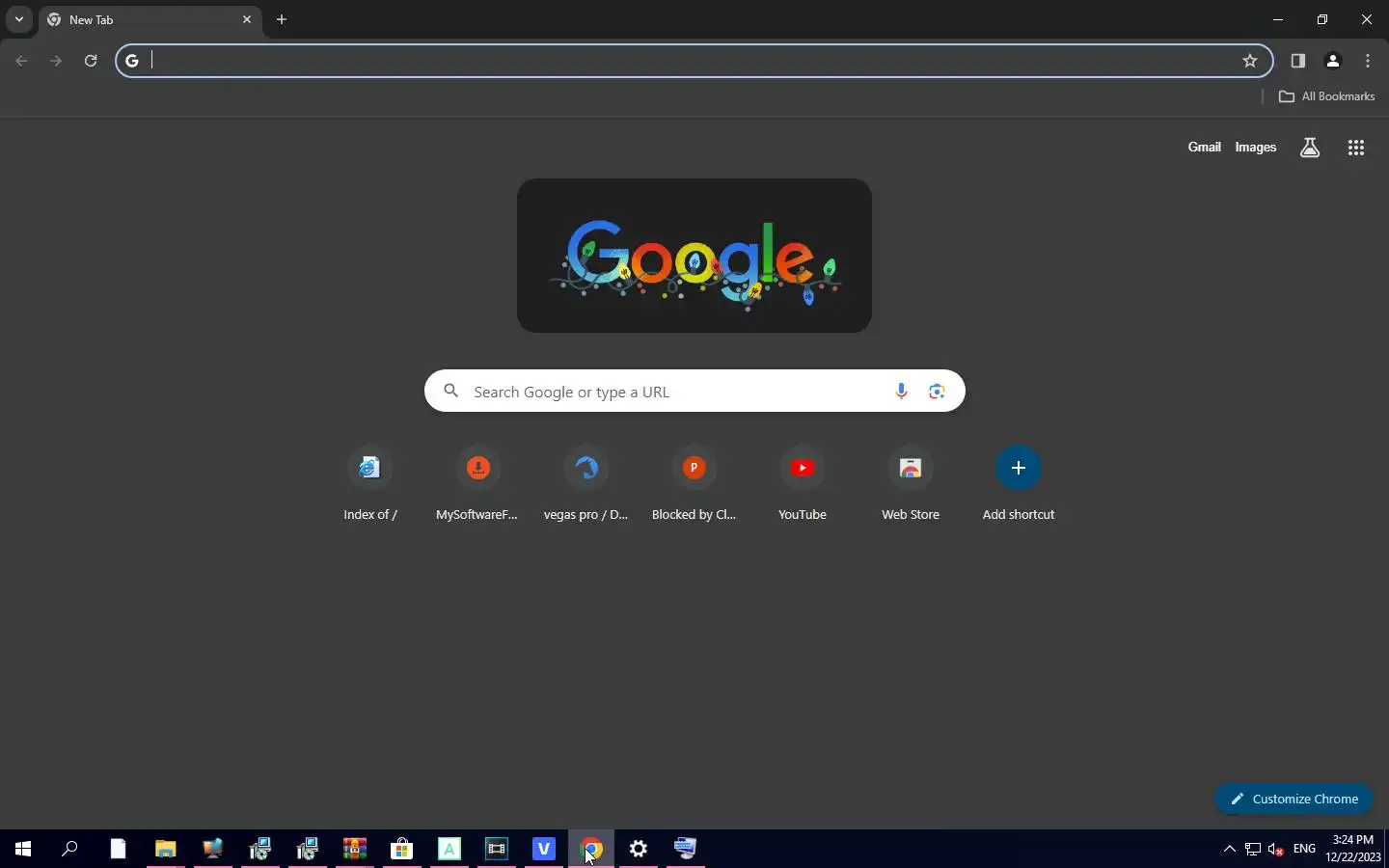Click the browser back arrow
The image size is (1389, 868).
21,61
